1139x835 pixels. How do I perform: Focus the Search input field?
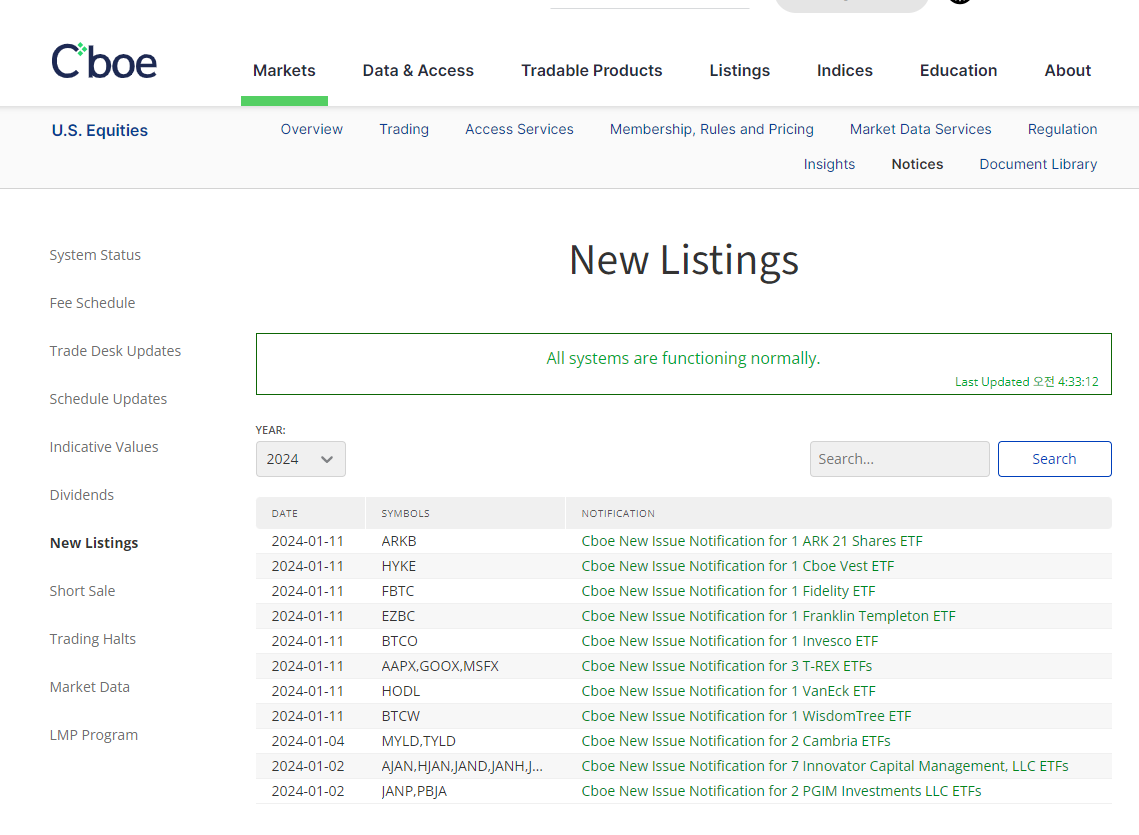click(x=899, y=459)
